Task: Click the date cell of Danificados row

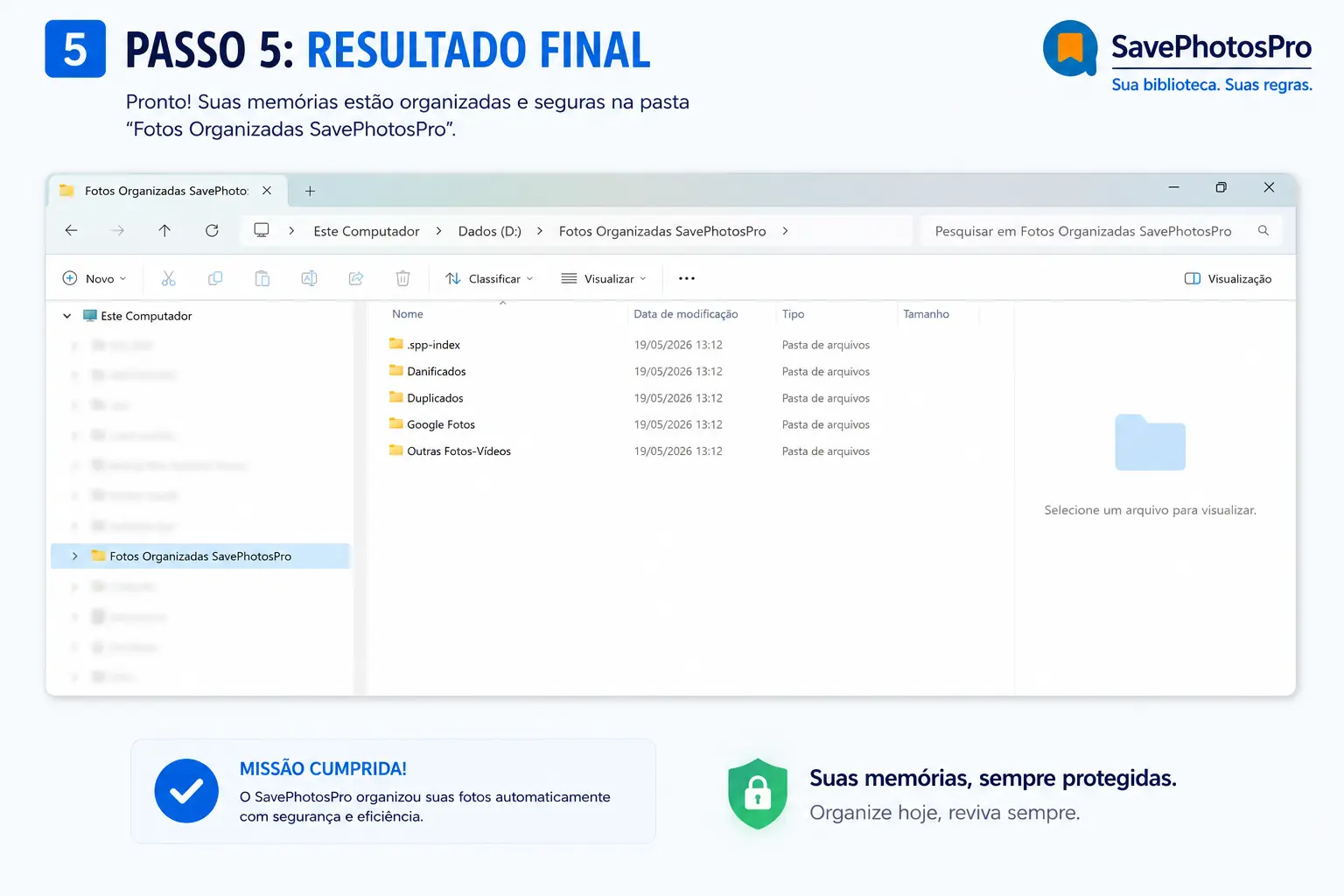Action: point(678,371)
